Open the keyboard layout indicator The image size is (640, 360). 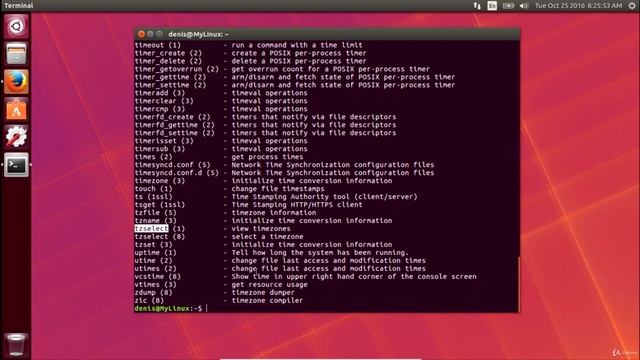[492, 5]
